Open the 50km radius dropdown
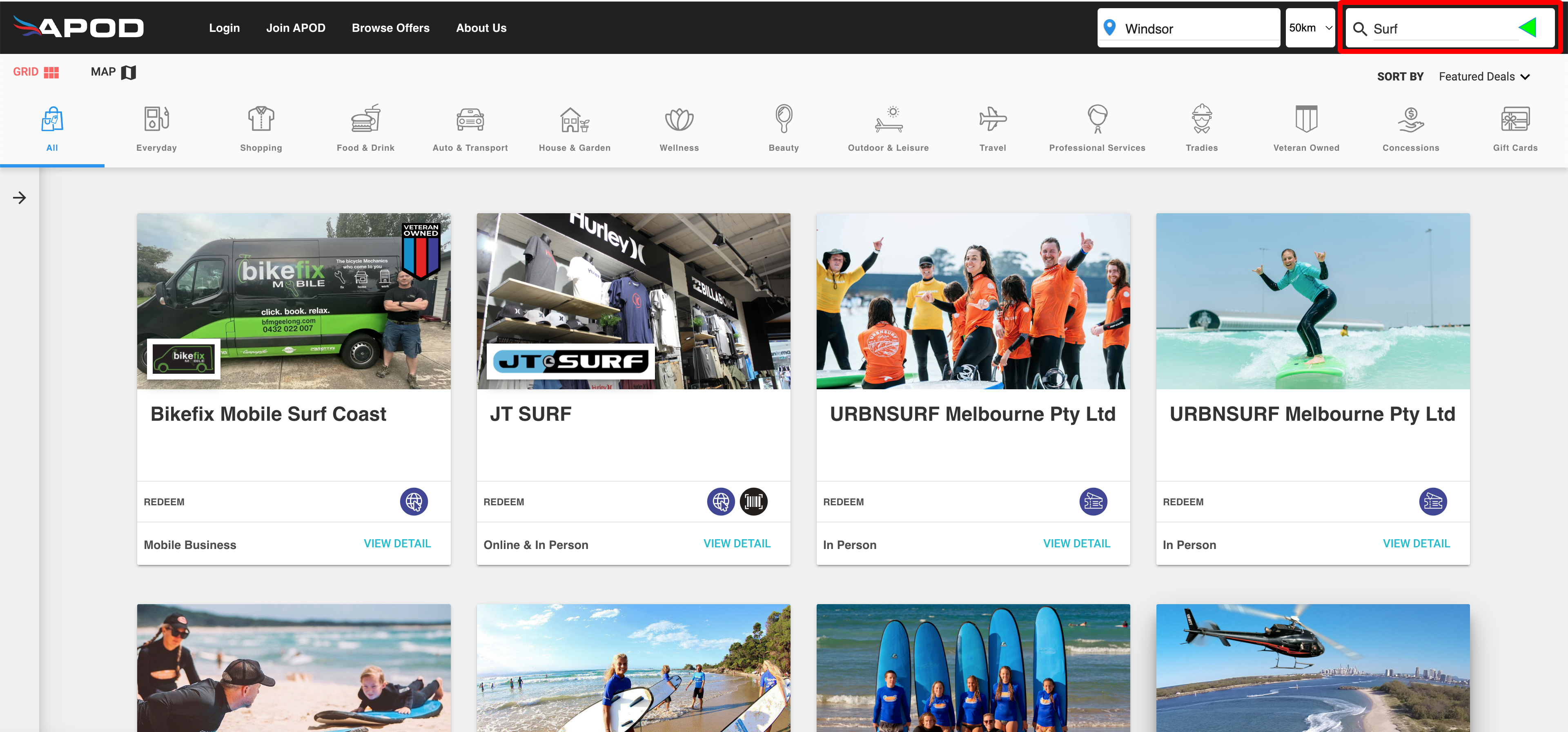This screenshot has width=1568, height=732. coord(1310,28)
